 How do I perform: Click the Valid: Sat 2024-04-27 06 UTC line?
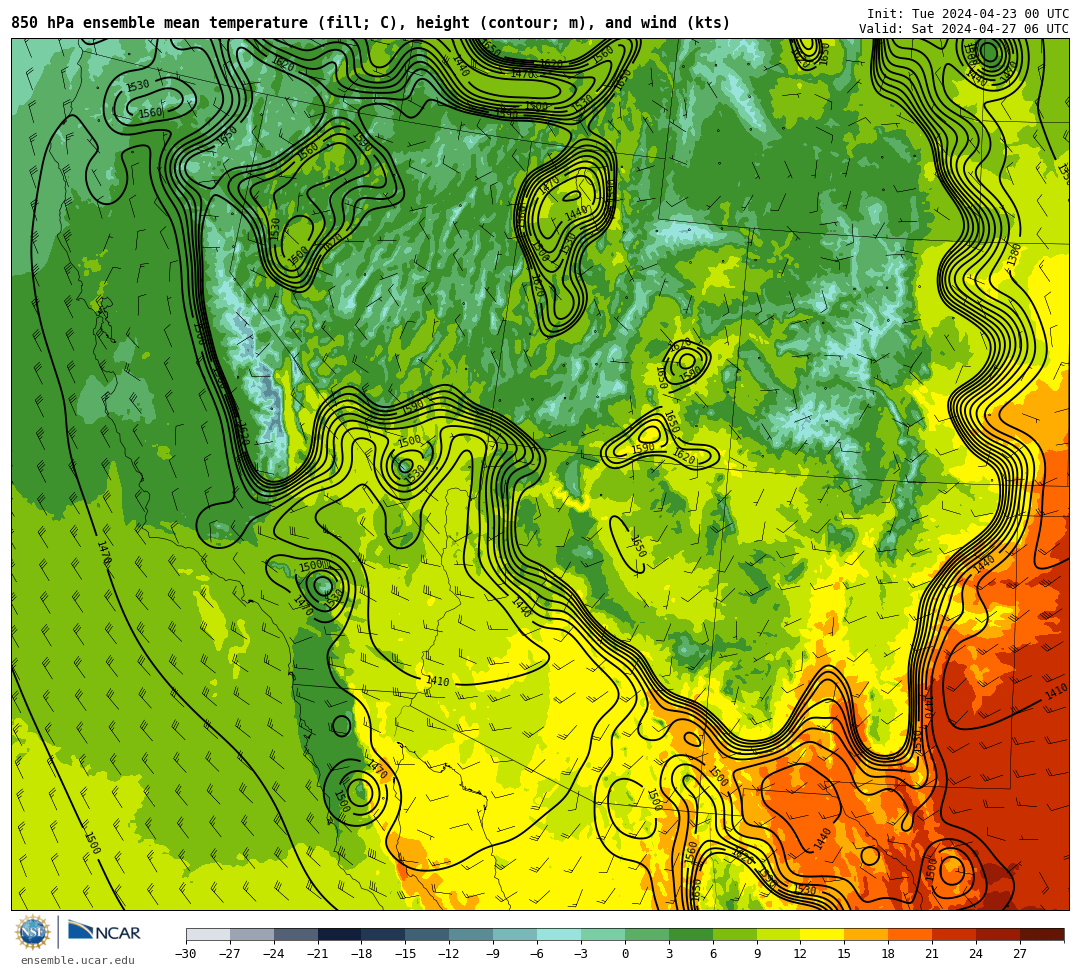click(x=964, y=29)
